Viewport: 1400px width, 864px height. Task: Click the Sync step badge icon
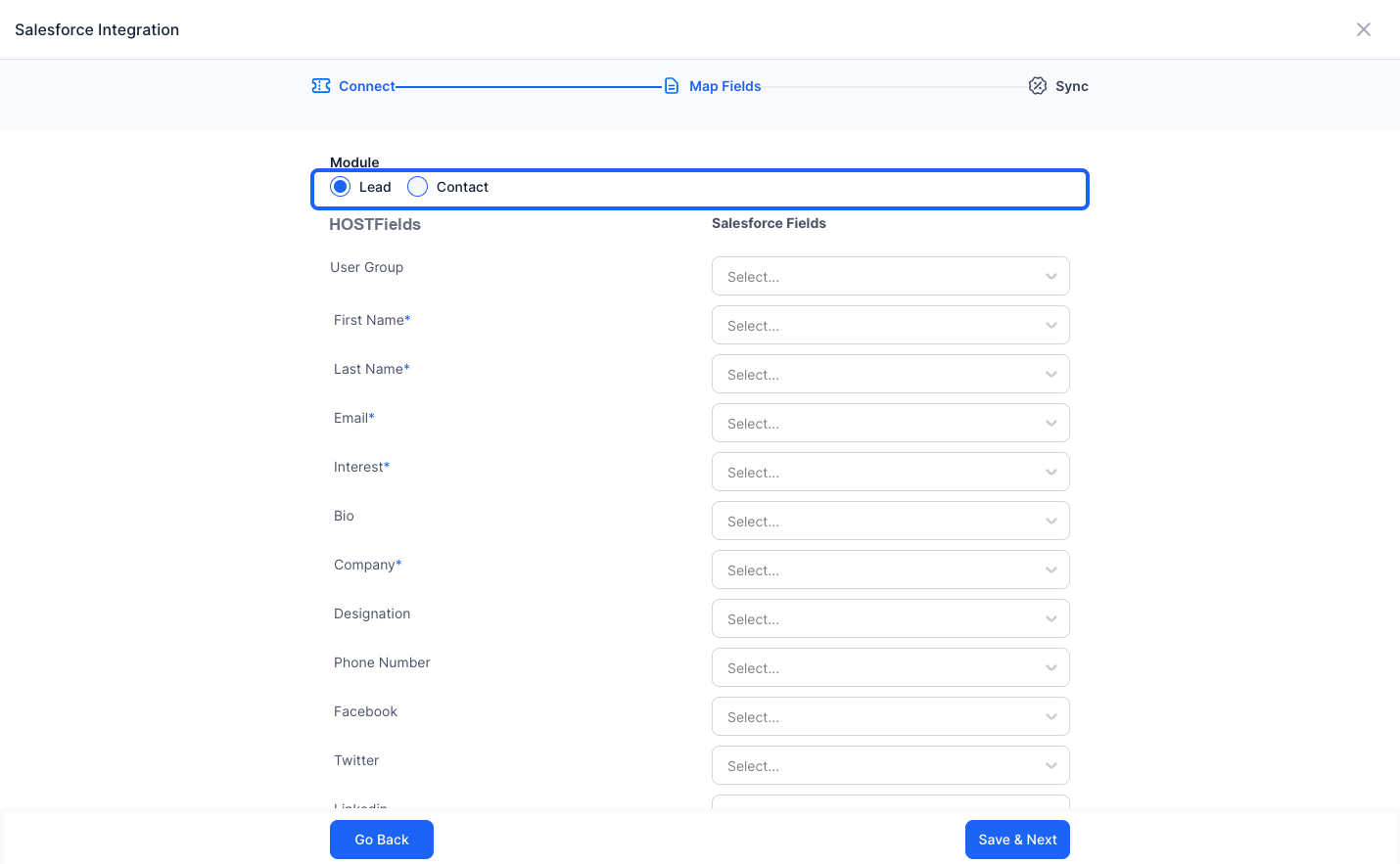click(1038, 86)
